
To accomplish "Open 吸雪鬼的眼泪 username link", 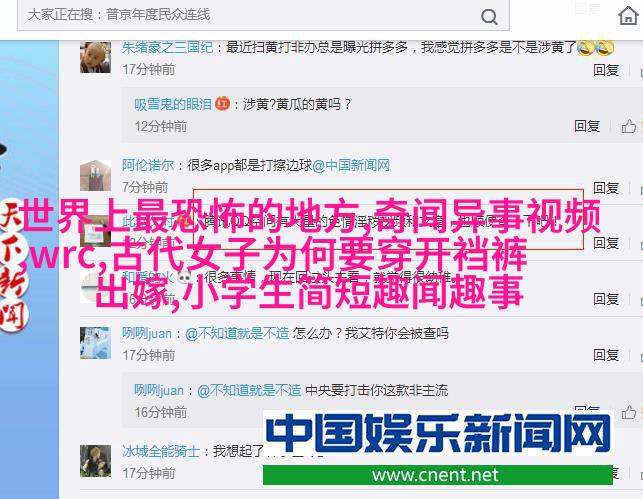I will 173,104.
